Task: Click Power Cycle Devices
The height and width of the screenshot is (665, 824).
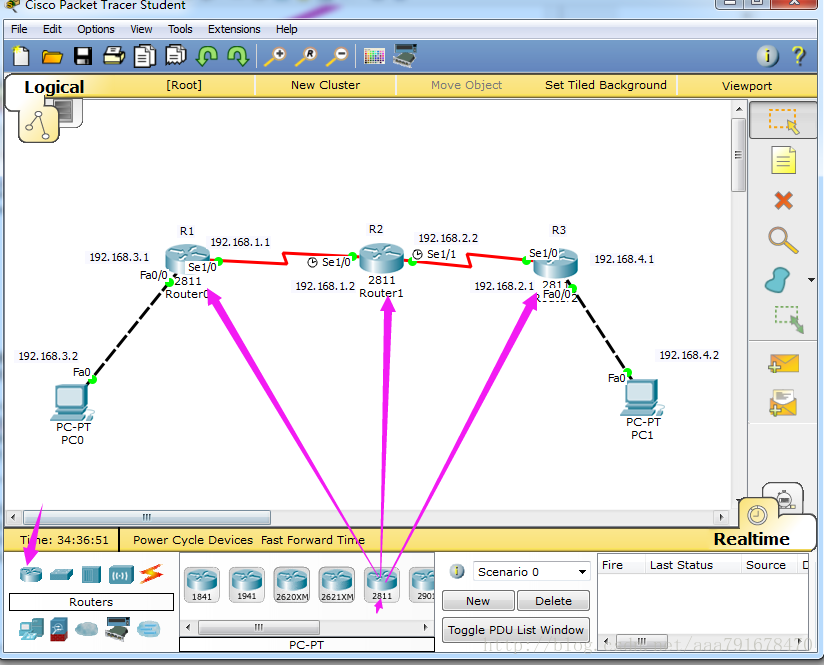Action: 193,540
